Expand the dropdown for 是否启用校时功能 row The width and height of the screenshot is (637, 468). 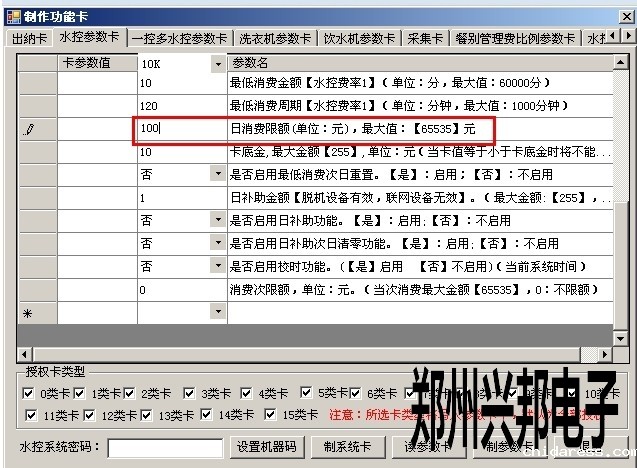218,267
